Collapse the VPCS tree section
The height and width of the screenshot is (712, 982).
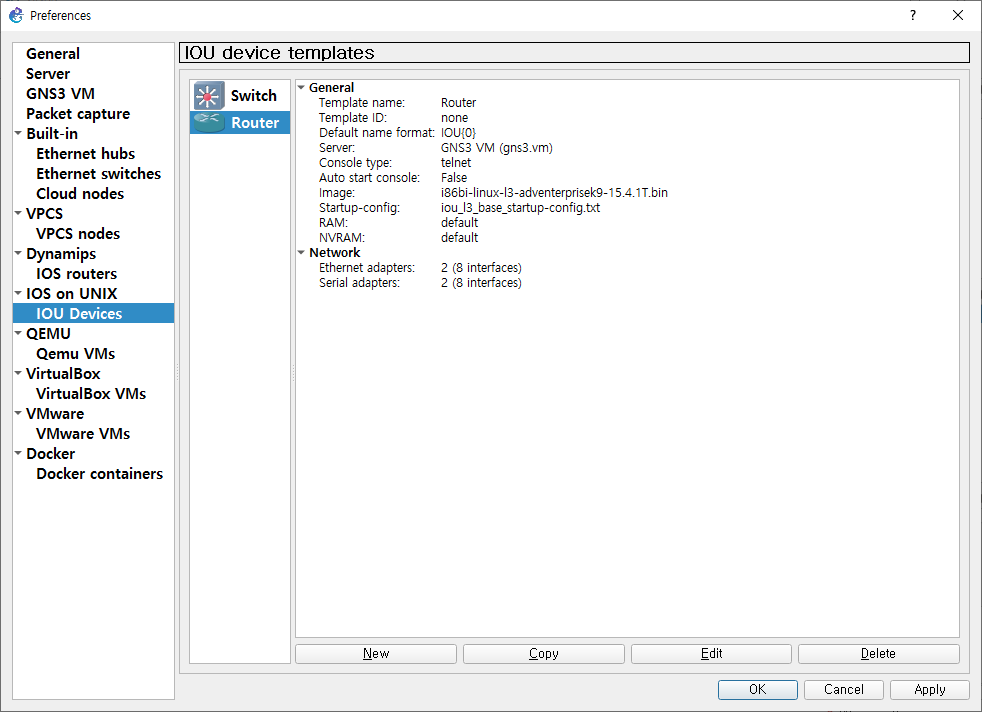[18, 213]
